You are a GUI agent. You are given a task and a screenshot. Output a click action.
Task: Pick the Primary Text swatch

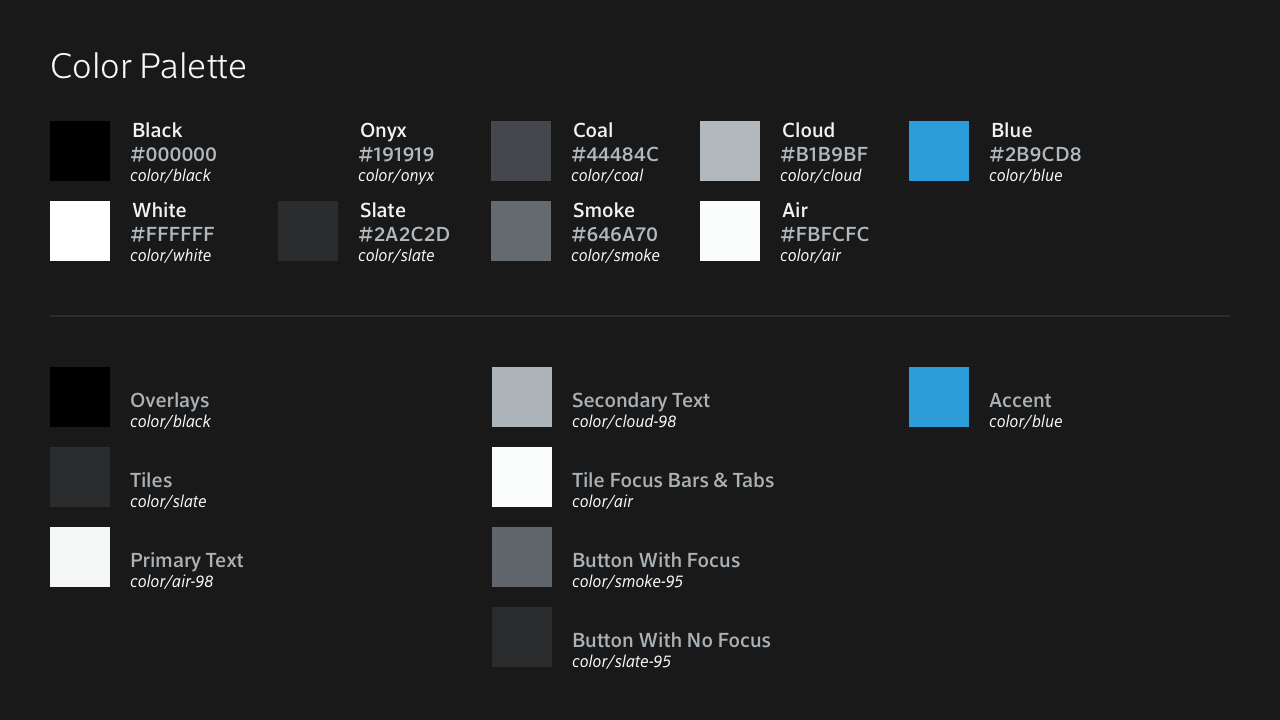(x=80, y=557)
